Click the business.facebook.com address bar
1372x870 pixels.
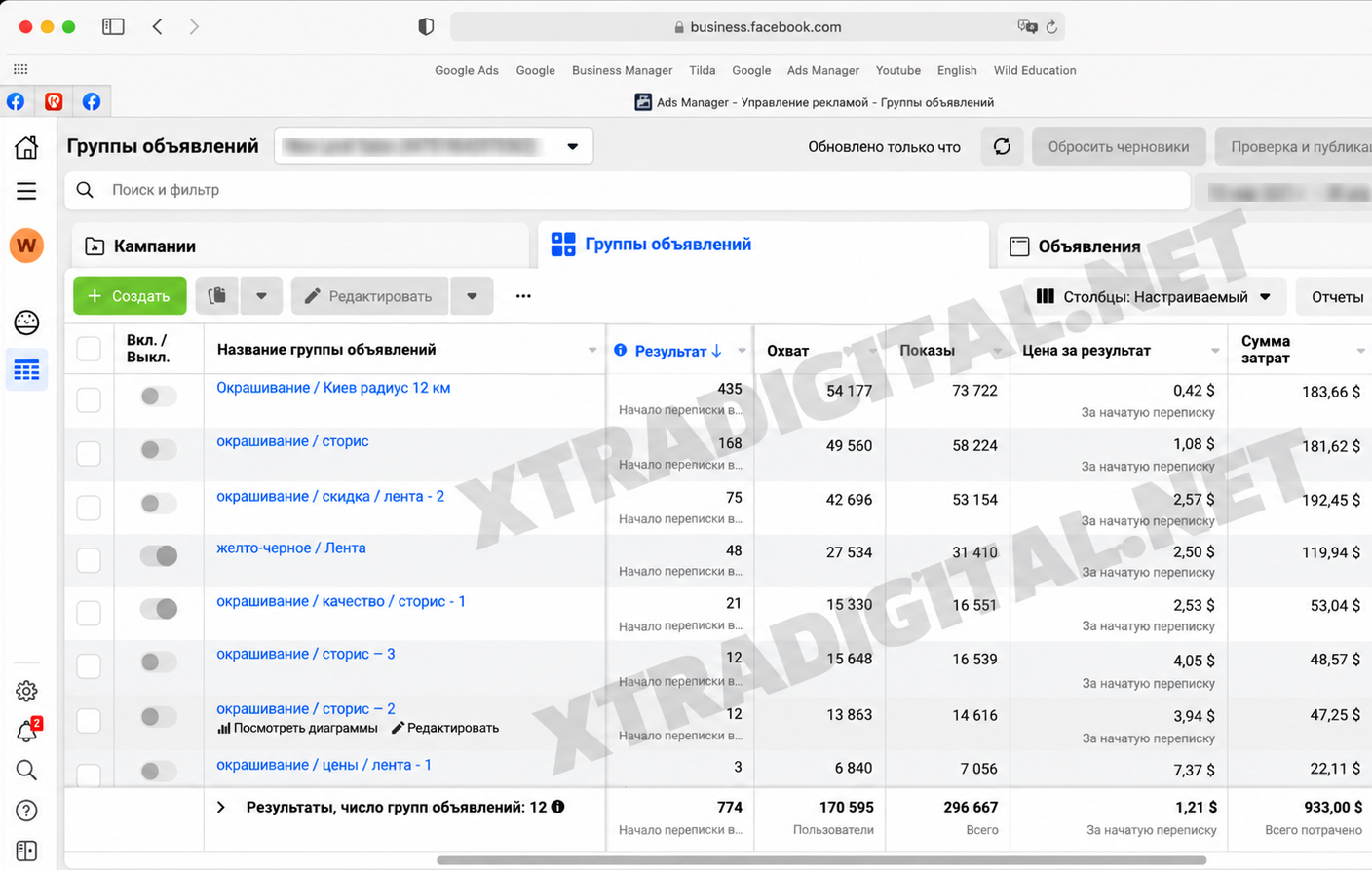tap(757, 27)
